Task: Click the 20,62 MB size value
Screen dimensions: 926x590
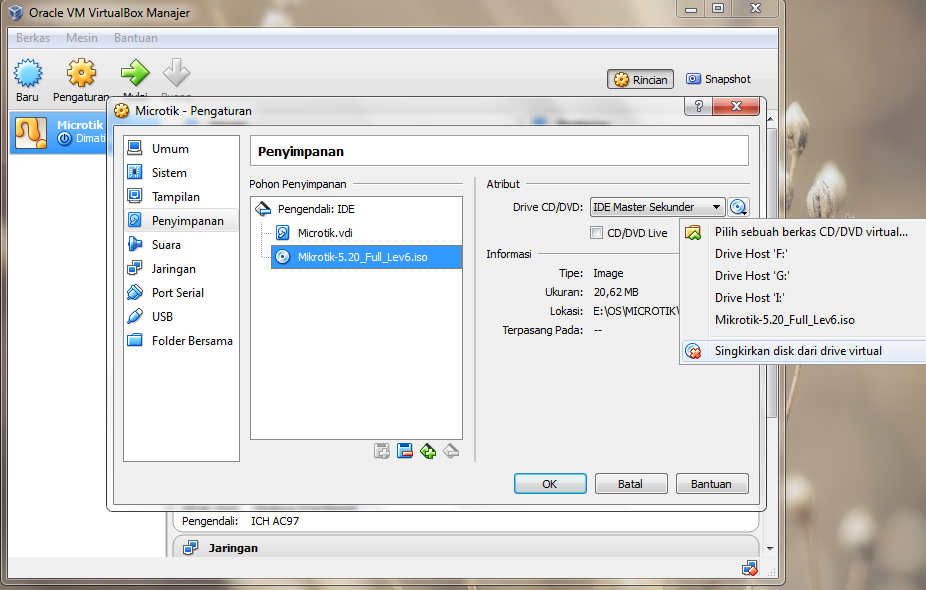Action: [x=616, y=292]
